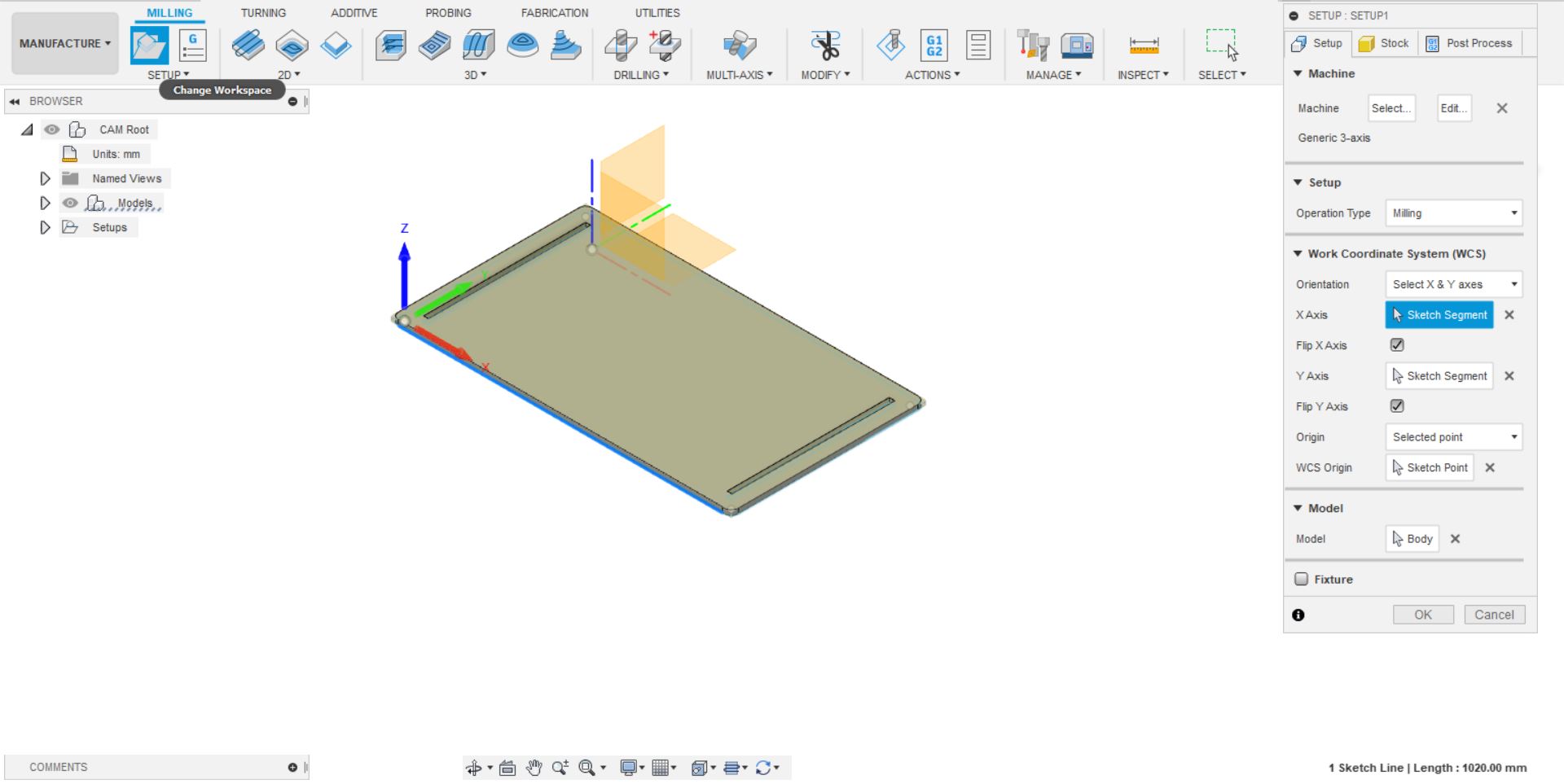
Task: Click the Grid and Snaps icon
Action: (660, 768)
